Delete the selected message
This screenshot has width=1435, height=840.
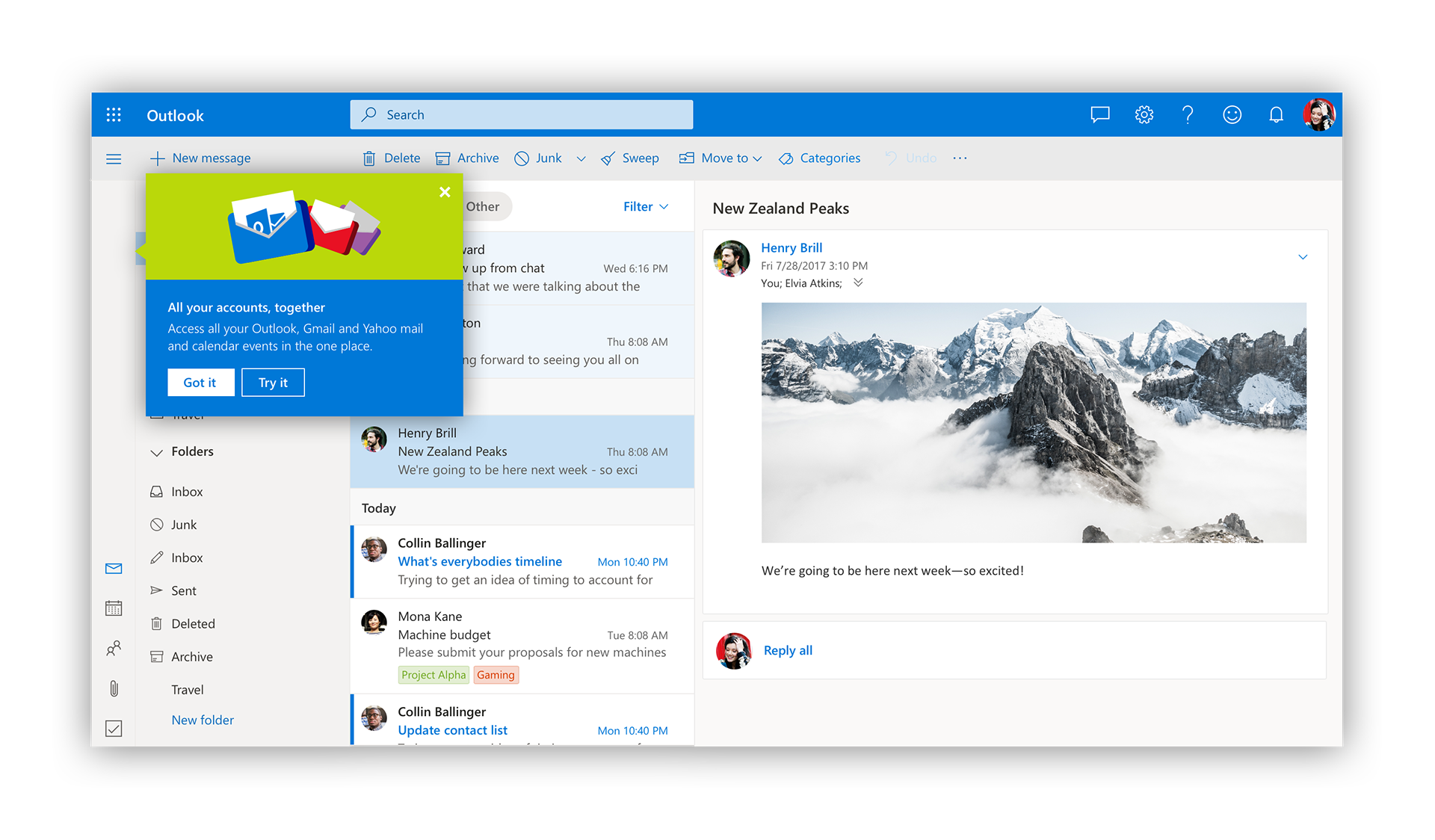pyautogui.click(x=391, y=158)
